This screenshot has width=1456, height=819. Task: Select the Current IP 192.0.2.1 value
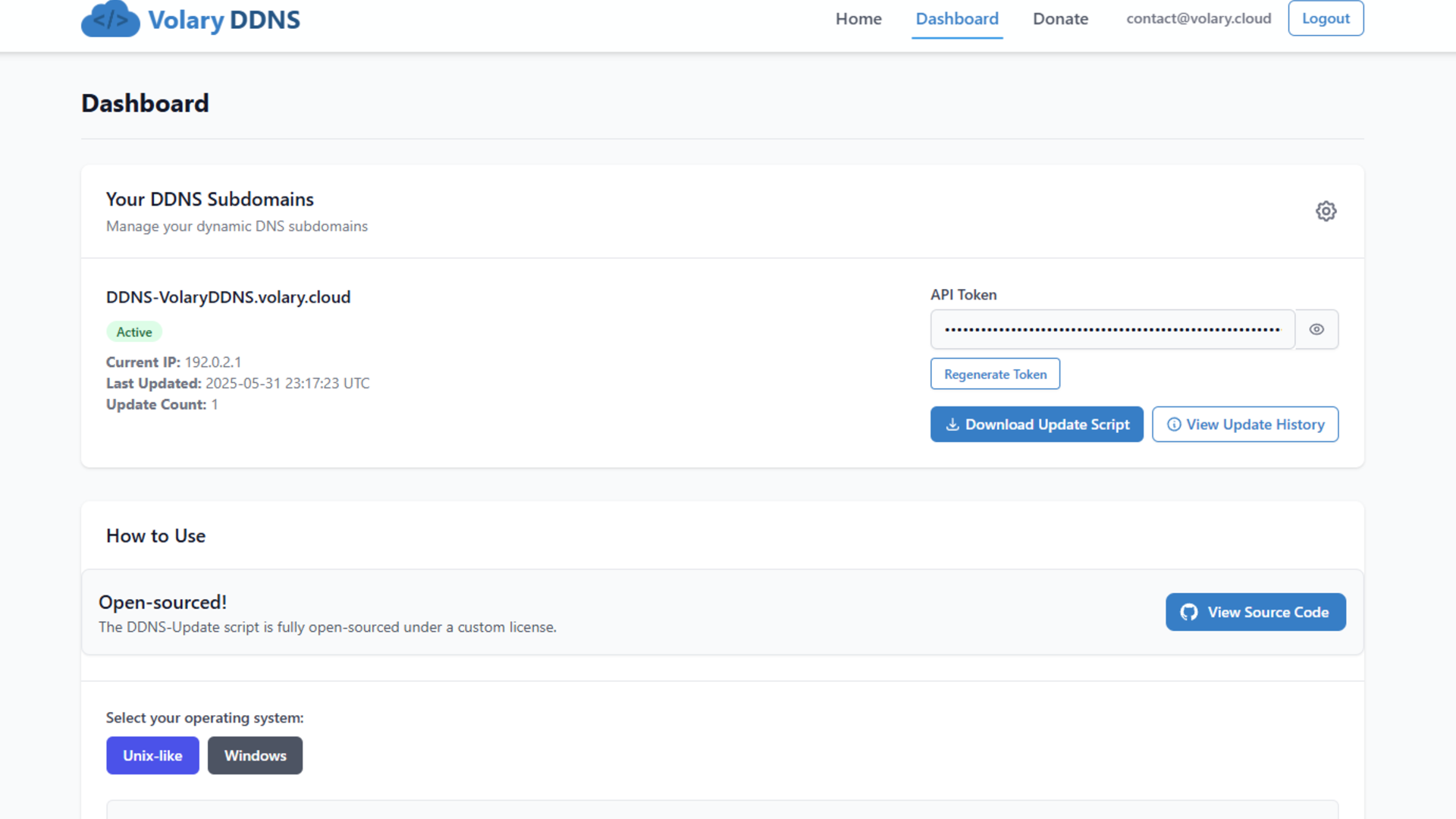coord(213,362)
